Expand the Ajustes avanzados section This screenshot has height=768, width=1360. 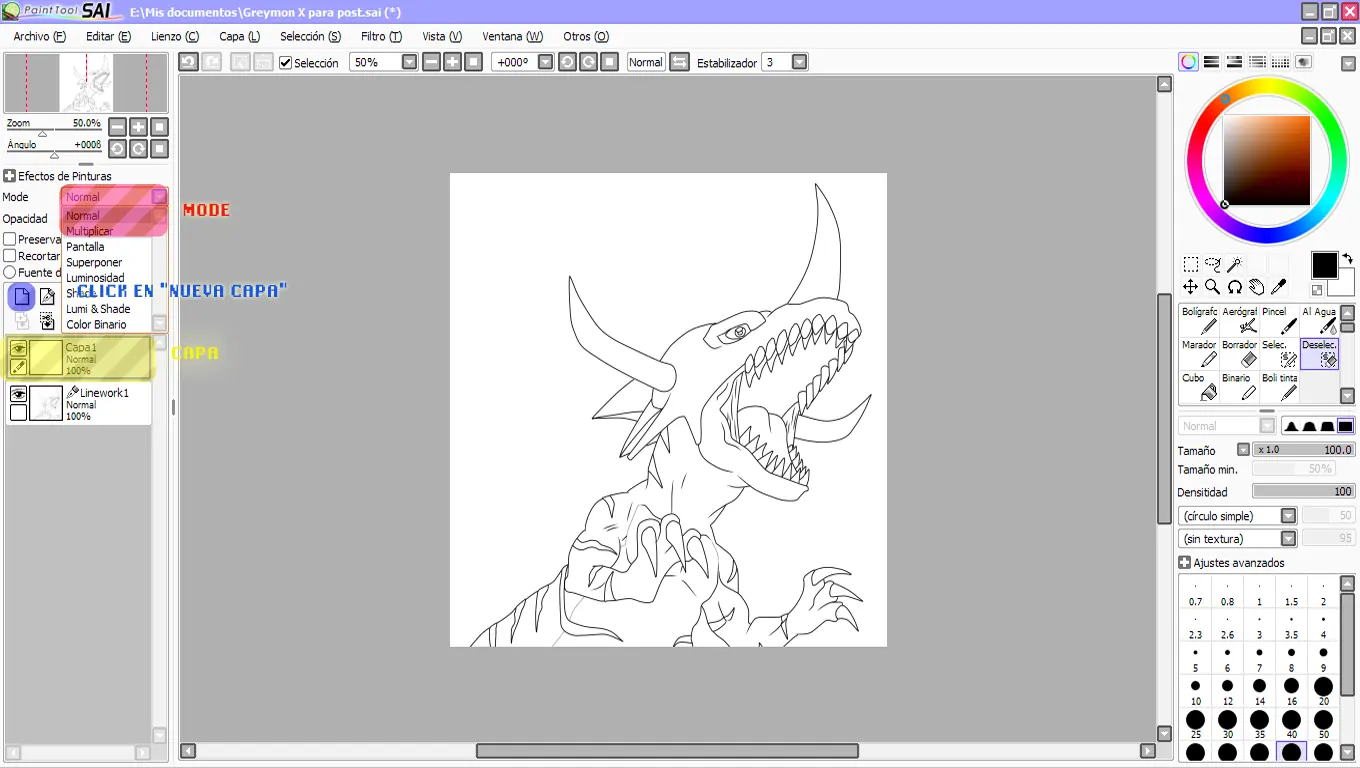[1185, 563]
